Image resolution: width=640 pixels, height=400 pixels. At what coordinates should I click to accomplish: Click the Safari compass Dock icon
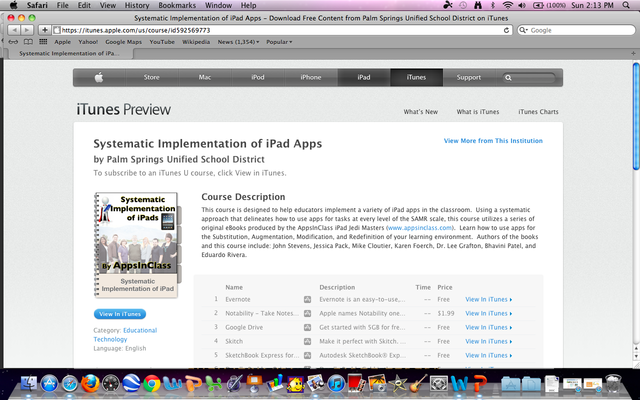[70, 384]
